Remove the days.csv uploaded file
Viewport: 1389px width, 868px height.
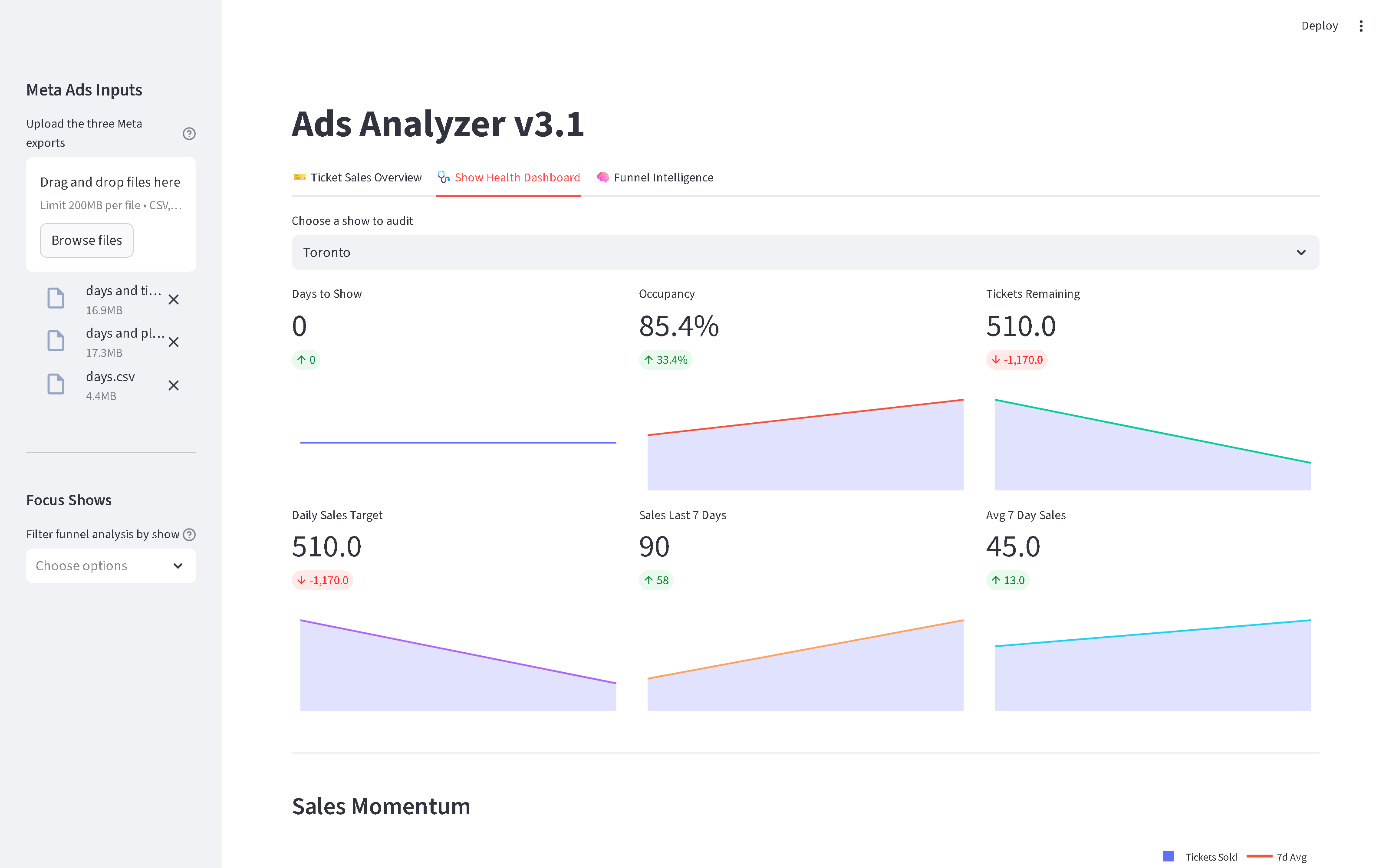173,386
